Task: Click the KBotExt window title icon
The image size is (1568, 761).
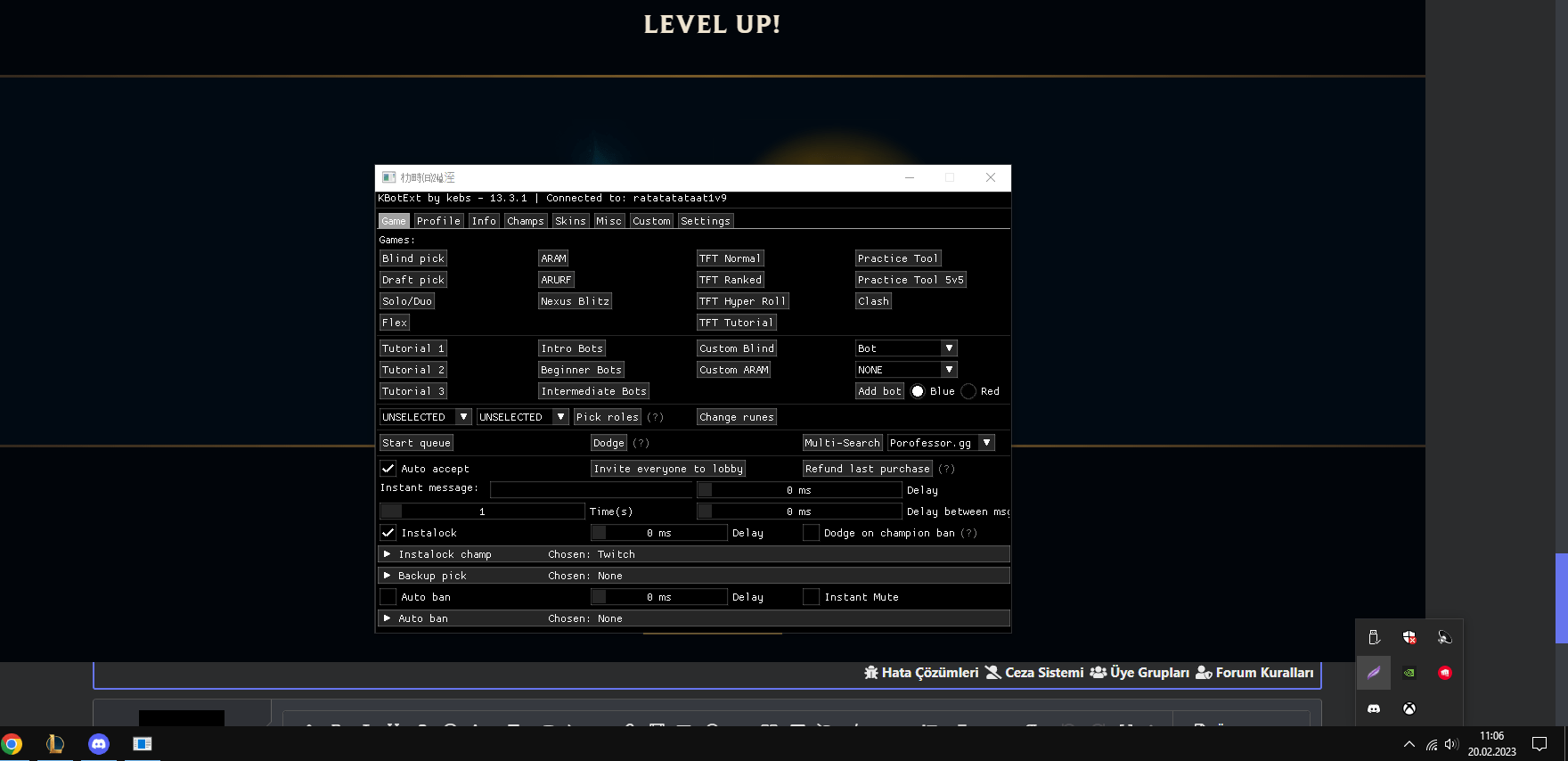Action: [x=388, y=177]
